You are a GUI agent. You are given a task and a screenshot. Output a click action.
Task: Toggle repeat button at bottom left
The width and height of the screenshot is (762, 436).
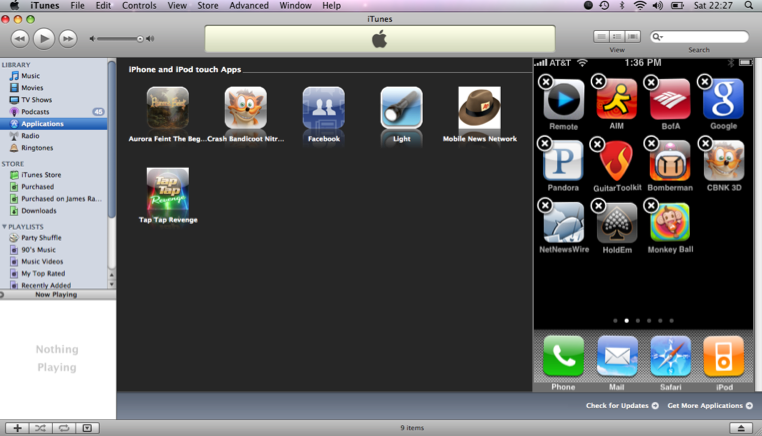[x=64, y=428]
